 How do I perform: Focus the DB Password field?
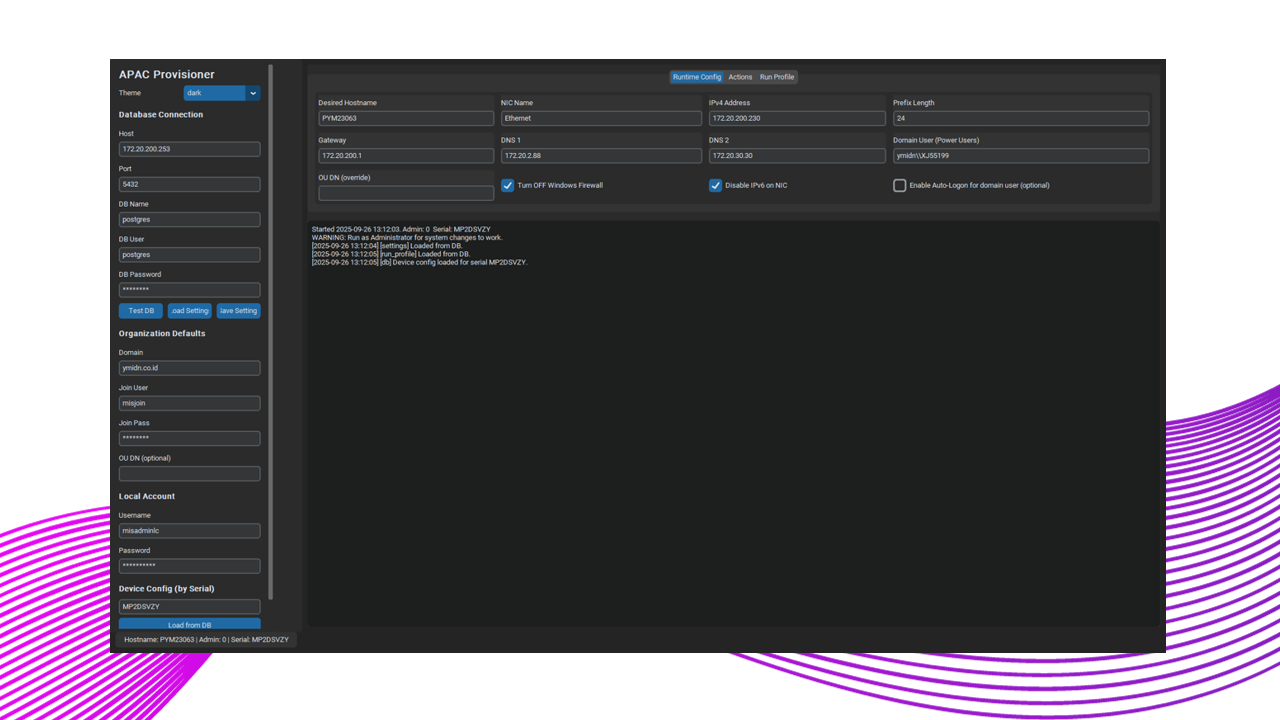[189, 290]
